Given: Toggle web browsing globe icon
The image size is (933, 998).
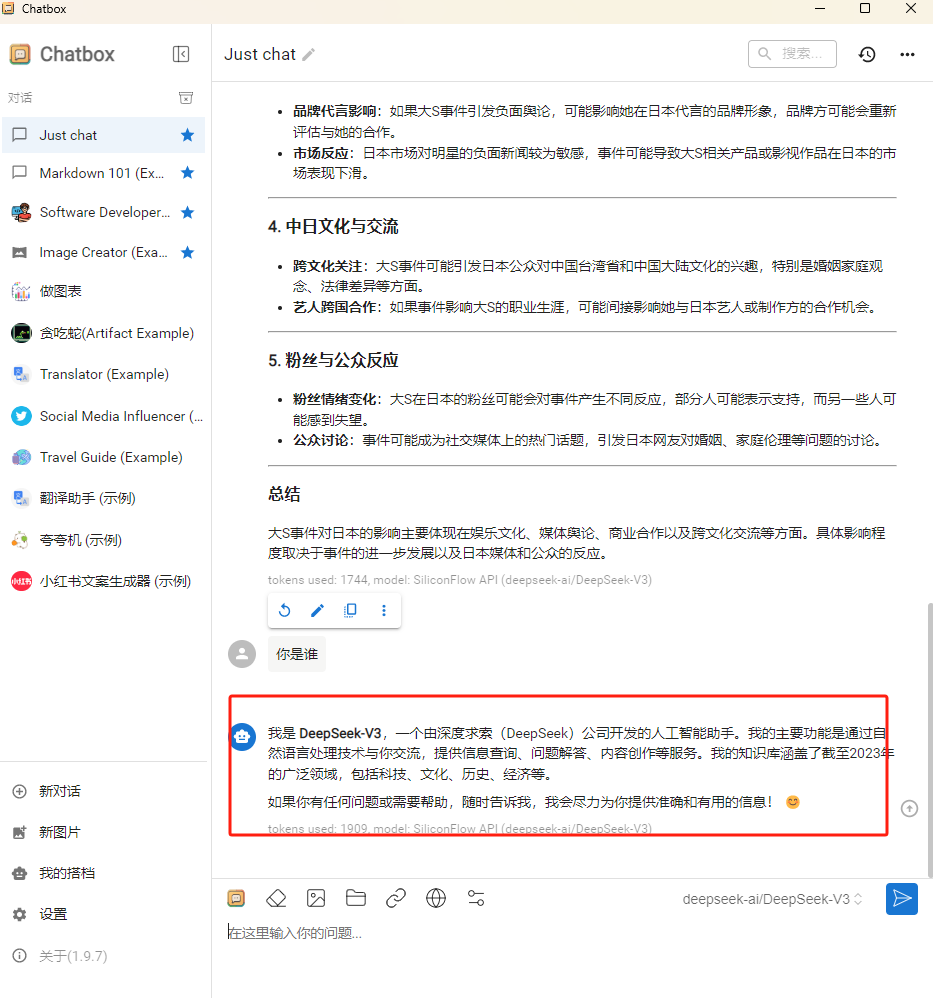Looking at the screenshot, I should (x=436, y=898).
